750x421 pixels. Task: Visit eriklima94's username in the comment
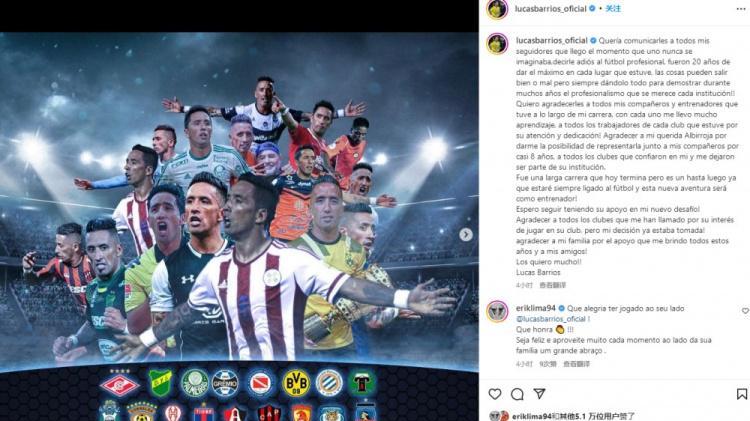535,309
